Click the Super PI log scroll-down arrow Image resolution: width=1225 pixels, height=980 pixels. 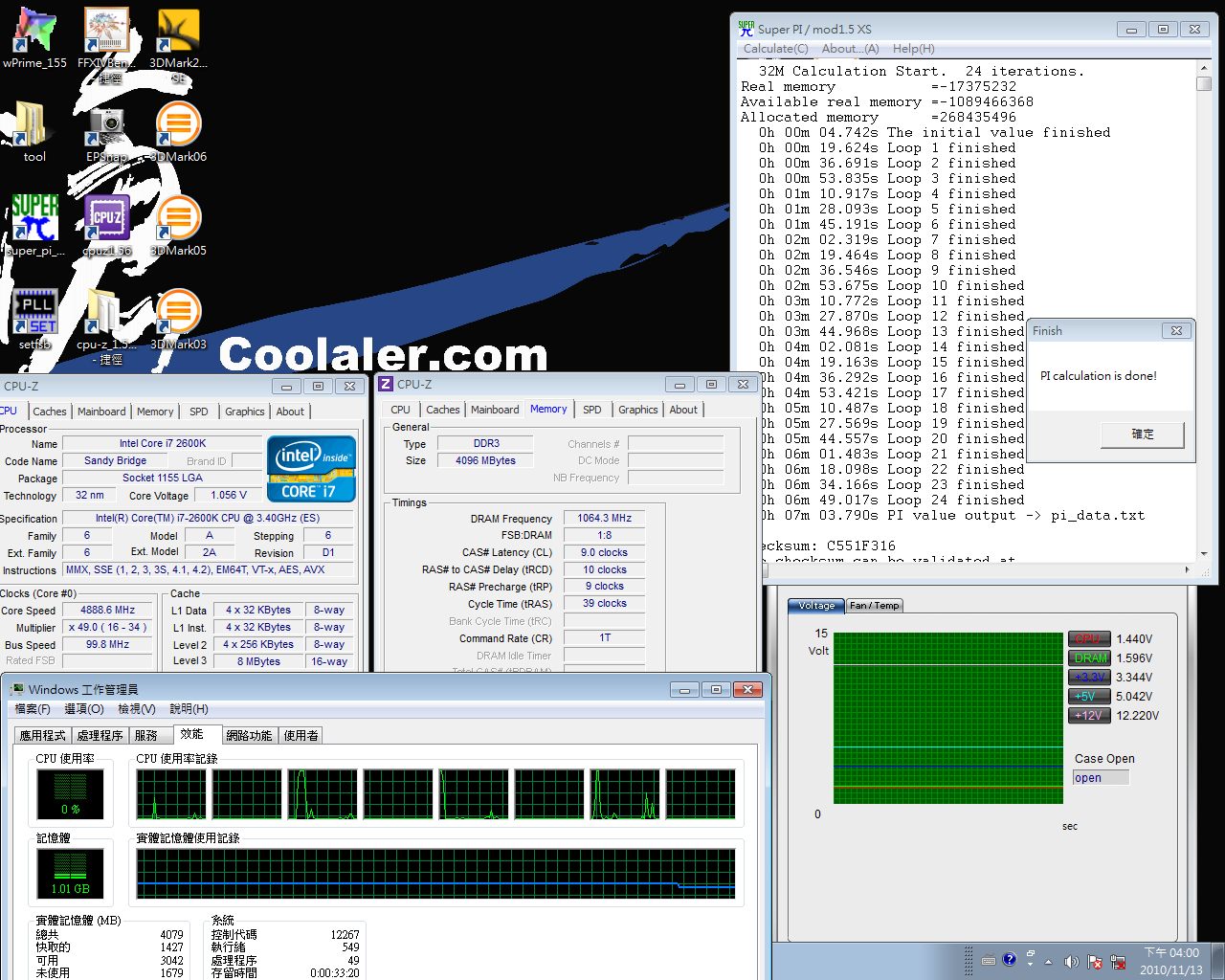[x=1204, y=553]
